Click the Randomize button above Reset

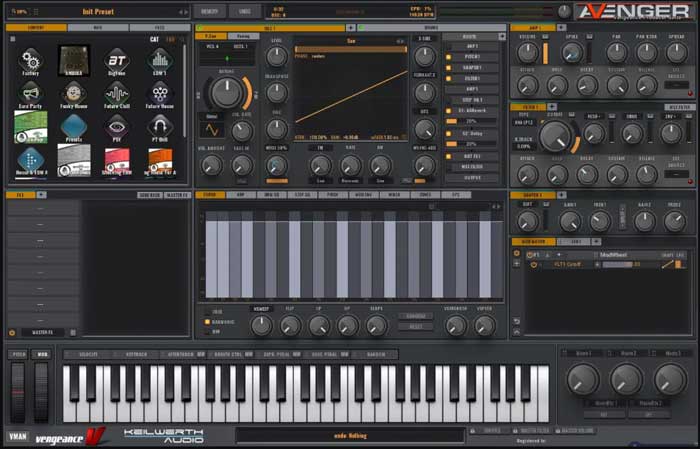point(416,316)
